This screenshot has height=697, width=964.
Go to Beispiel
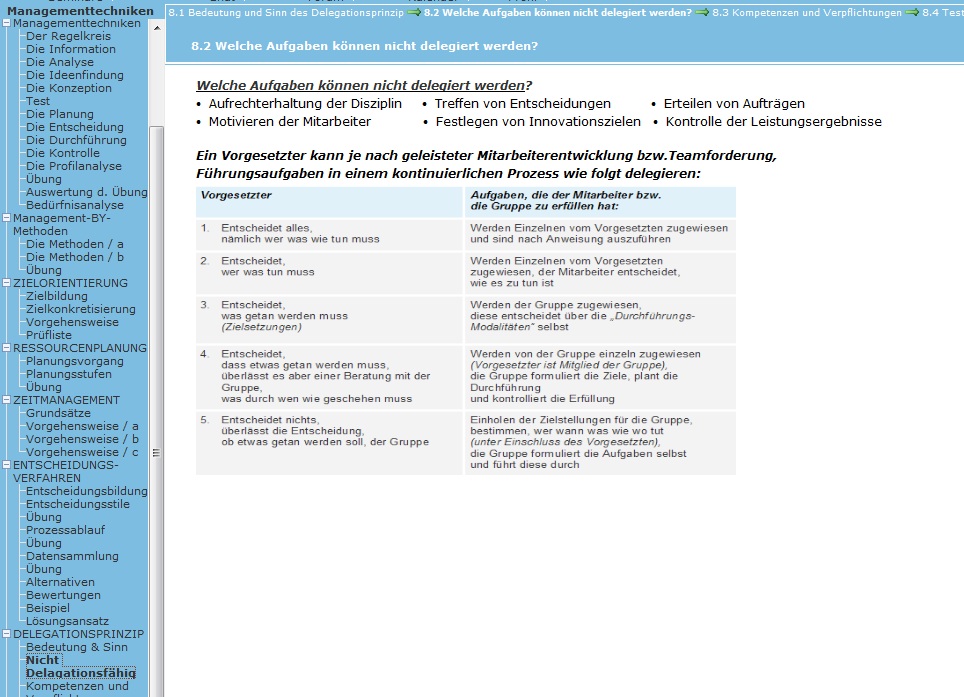48,608
